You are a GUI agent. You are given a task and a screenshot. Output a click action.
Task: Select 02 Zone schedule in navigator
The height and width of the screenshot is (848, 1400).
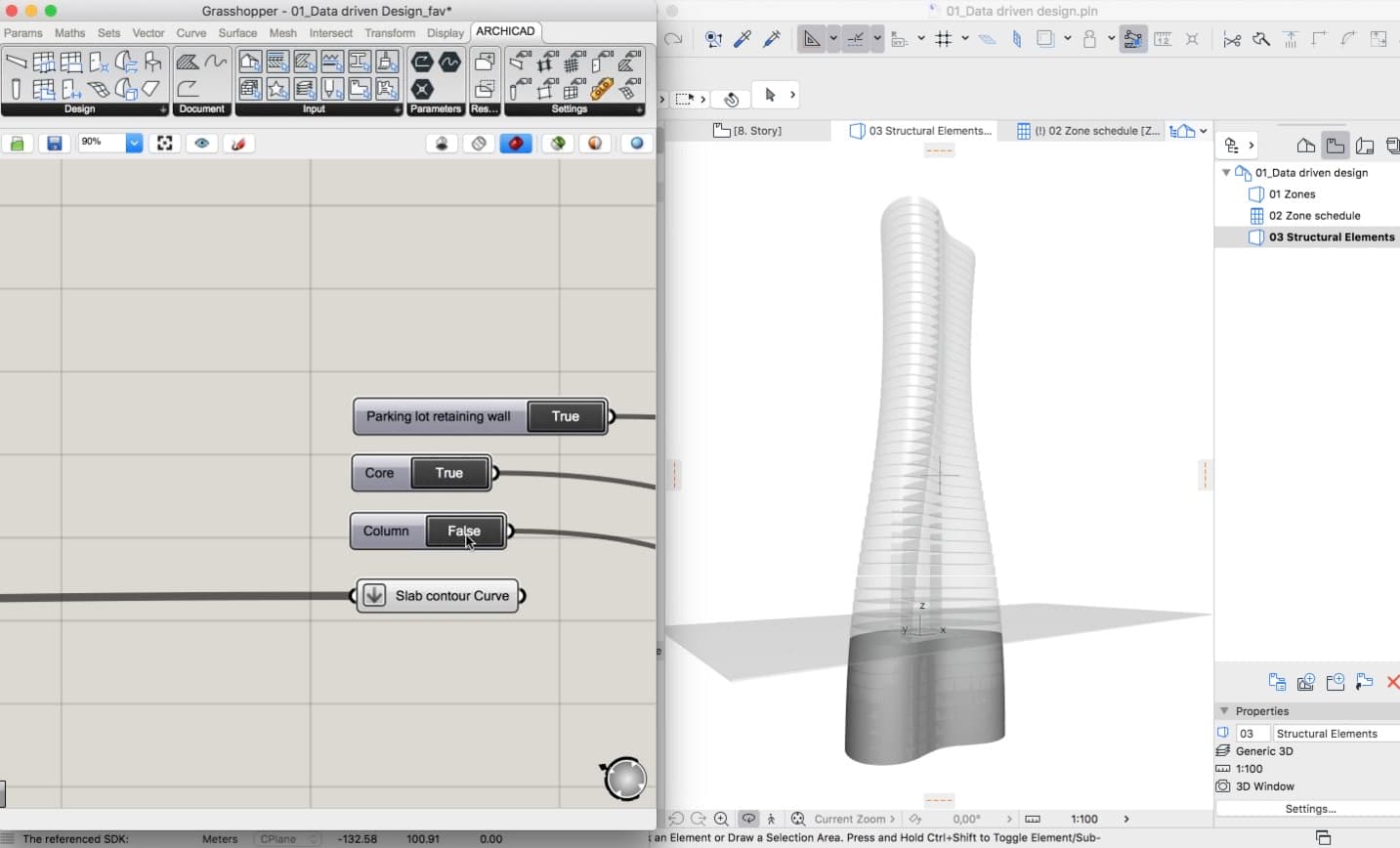(x=1314, y=216)
